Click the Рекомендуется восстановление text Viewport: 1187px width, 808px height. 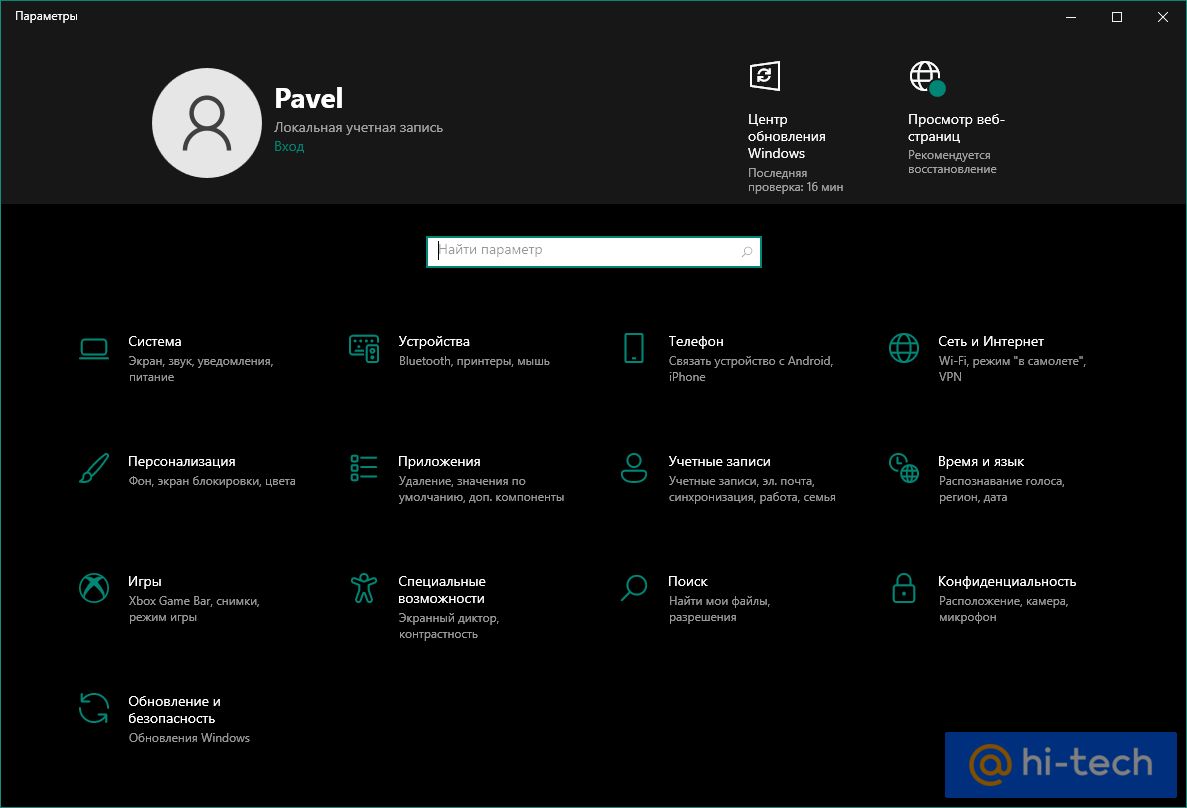[x=952, y=162]
